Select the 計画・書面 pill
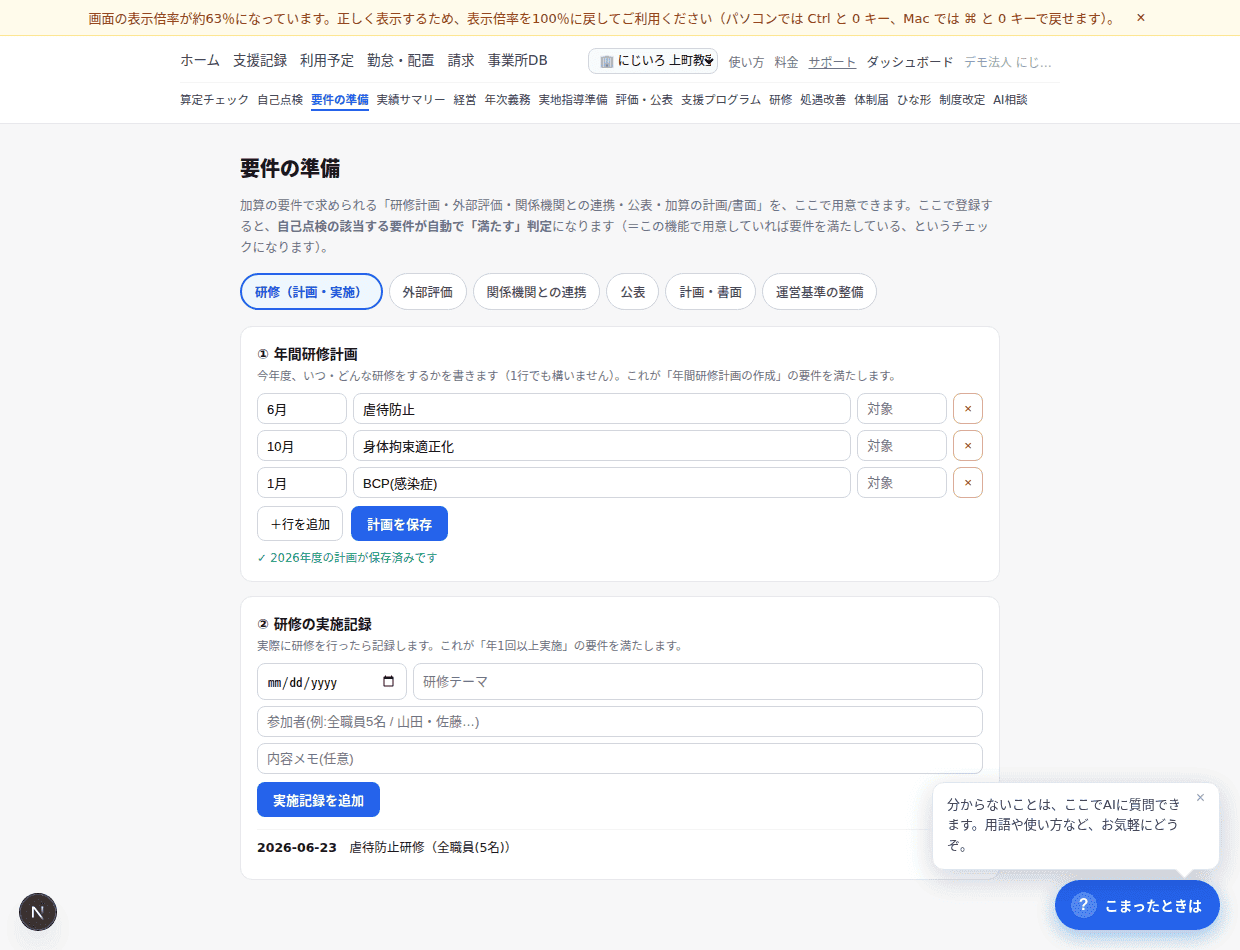Viewport: 1240px width, 950px height. tap(711, 292)
